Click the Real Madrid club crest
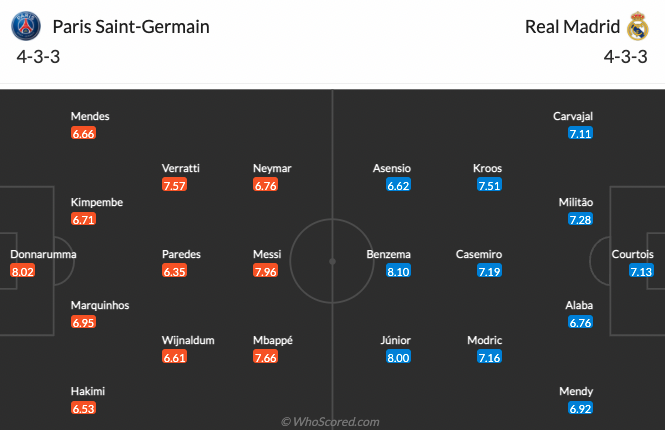 (x=638, y=27)
